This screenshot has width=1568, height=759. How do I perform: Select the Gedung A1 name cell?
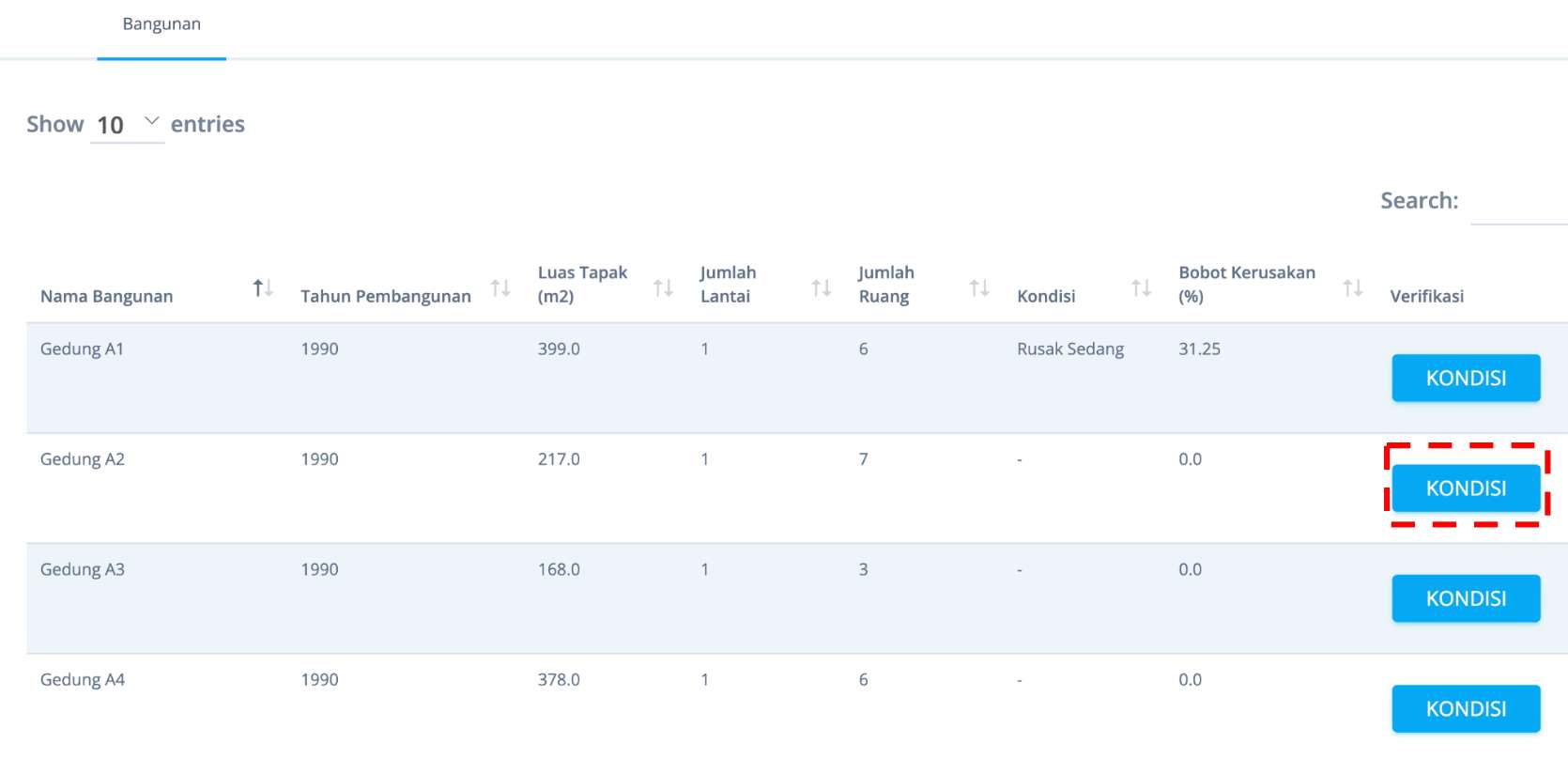click(83, 349)
